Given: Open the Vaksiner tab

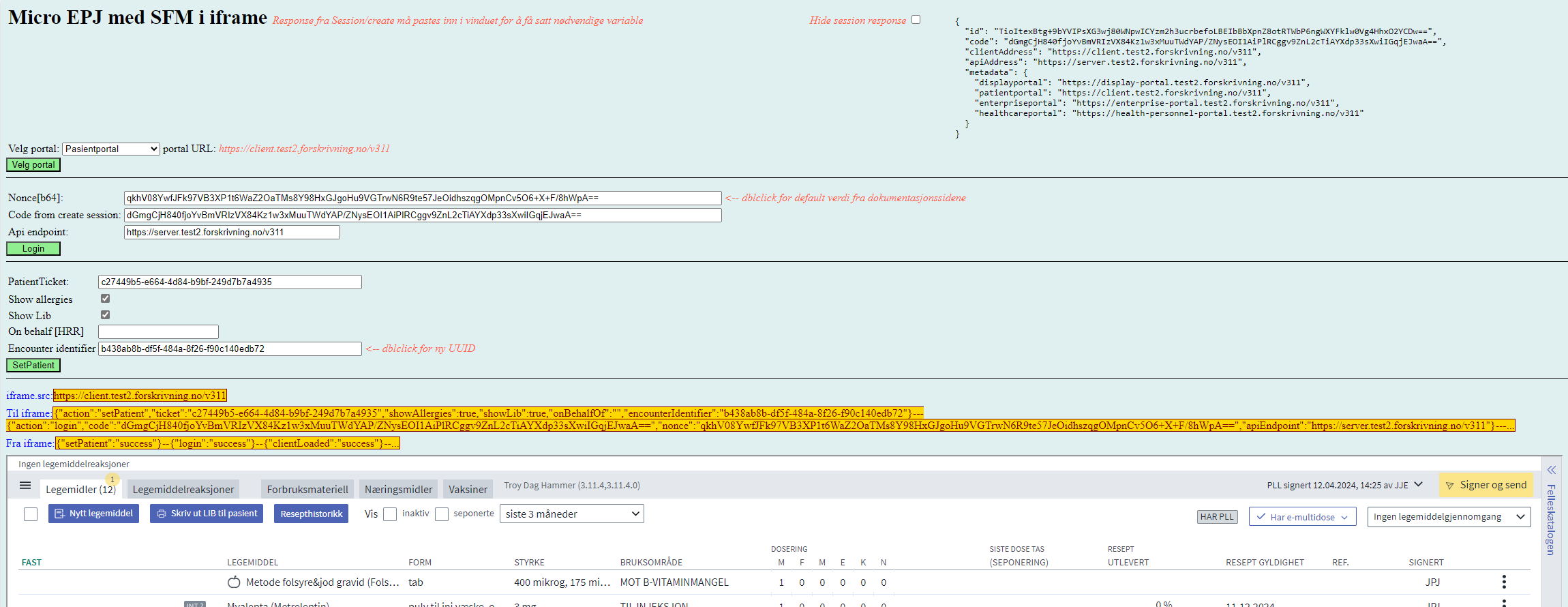Looking at the screenshot, I should click(468, 489).
